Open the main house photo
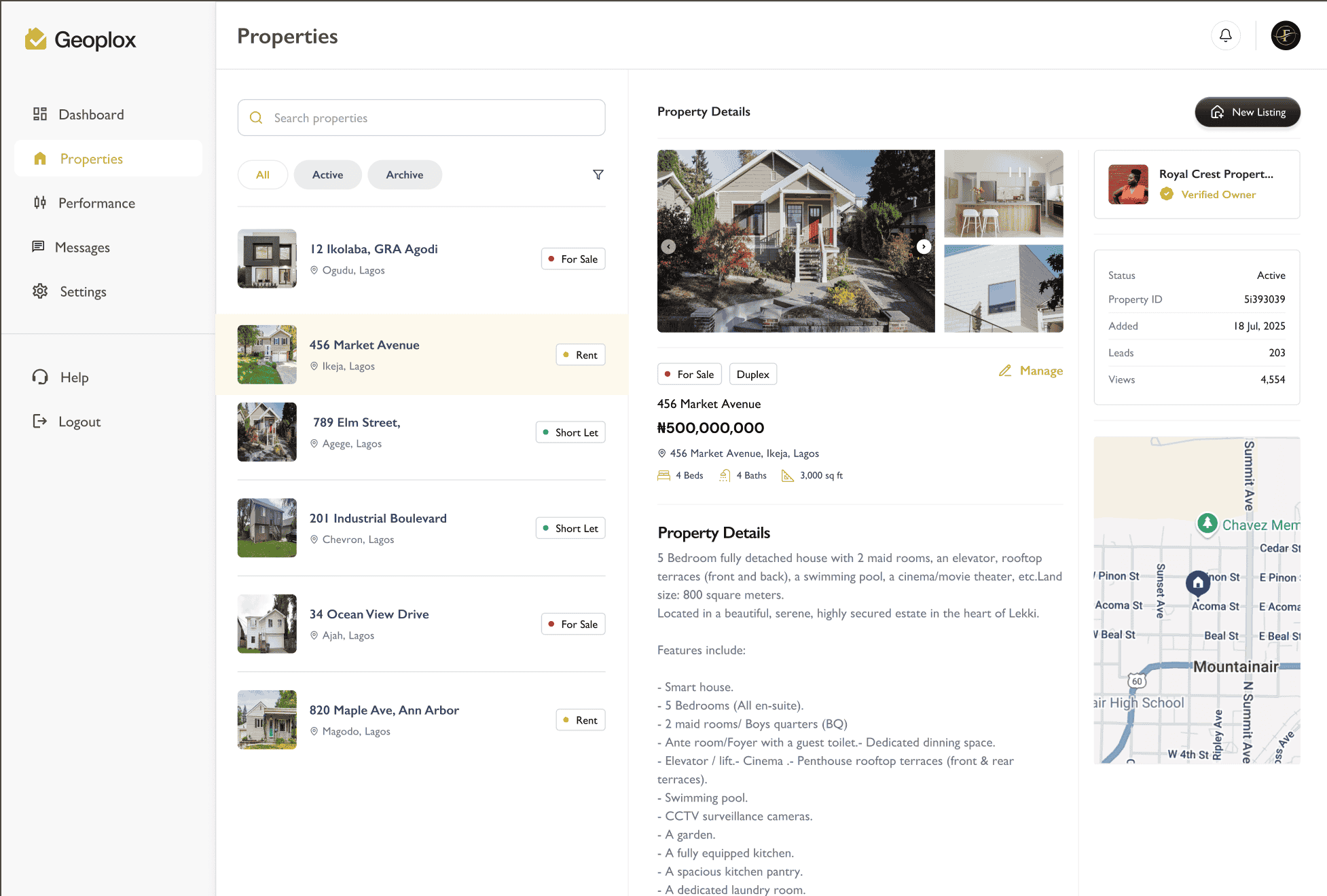Viewport: 1327px width, 896px height. pyautogui.click(x=796, y=241)
